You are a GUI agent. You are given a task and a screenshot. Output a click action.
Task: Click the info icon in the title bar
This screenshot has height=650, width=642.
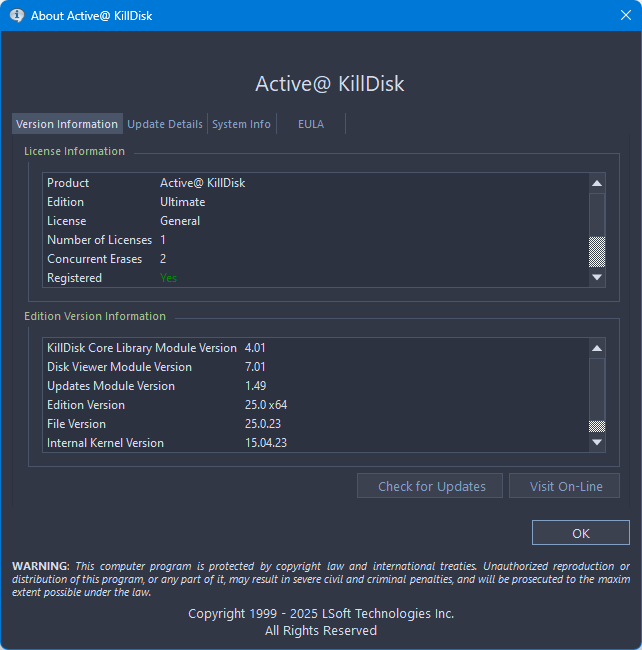pyautogui.click(x=17, y=15)
